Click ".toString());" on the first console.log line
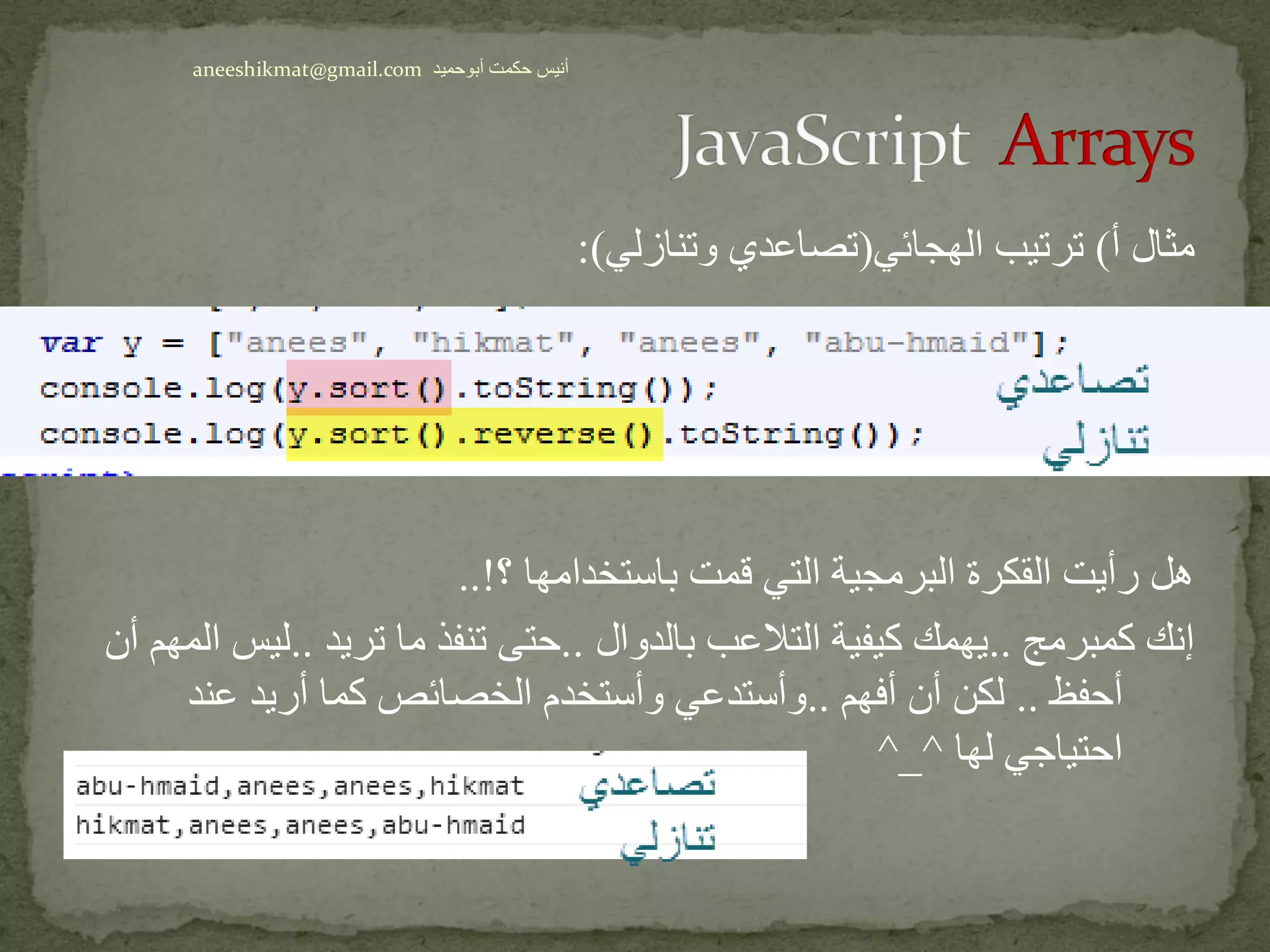 point(587,390)
